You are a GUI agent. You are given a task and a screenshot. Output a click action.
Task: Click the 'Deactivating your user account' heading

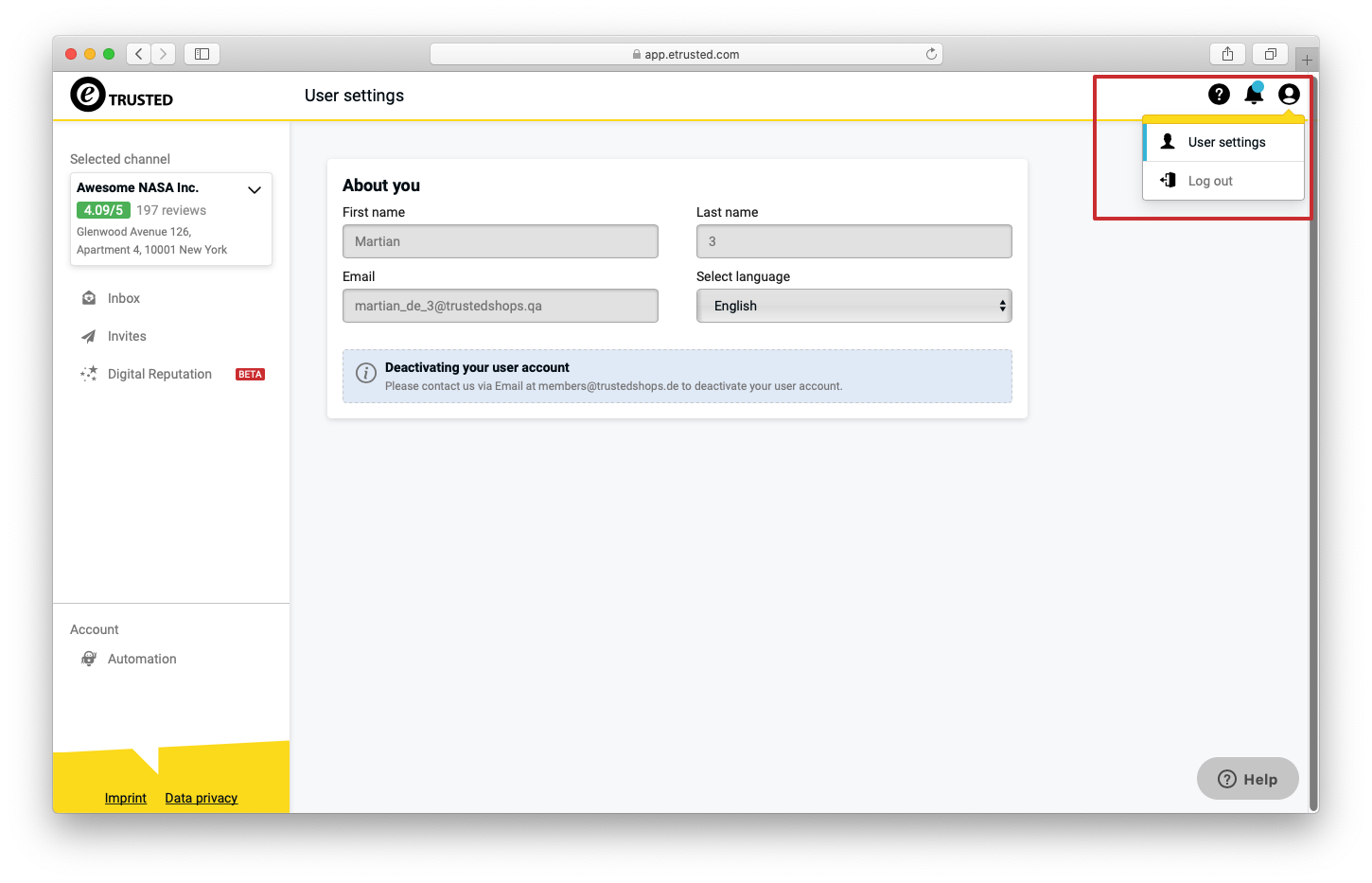[x=477, y=367]
